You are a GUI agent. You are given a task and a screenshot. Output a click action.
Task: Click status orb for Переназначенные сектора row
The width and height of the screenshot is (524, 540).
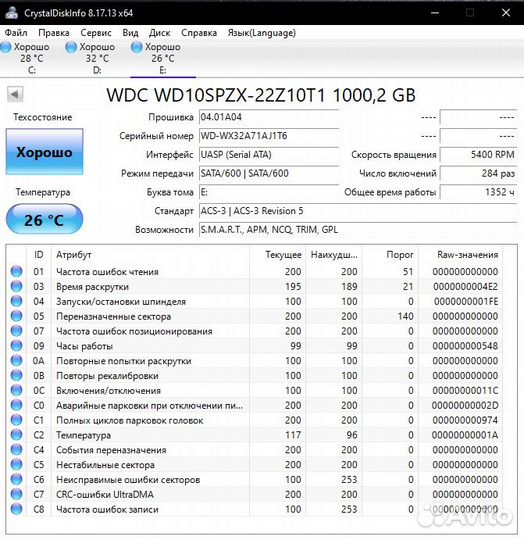pos(16,316)
